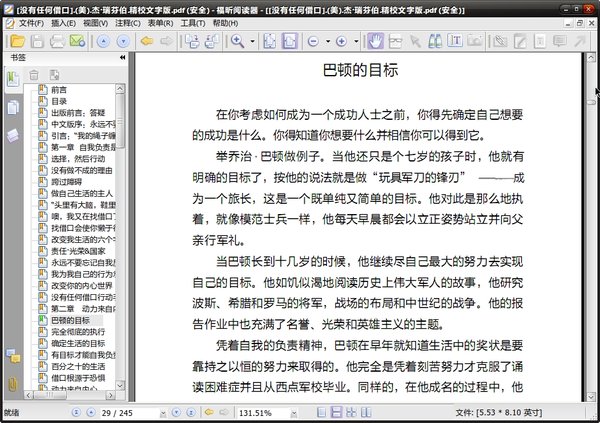Open the 插入(E) menu
The height and width of the screenshot is (423, 600).
tap(63, 23)
